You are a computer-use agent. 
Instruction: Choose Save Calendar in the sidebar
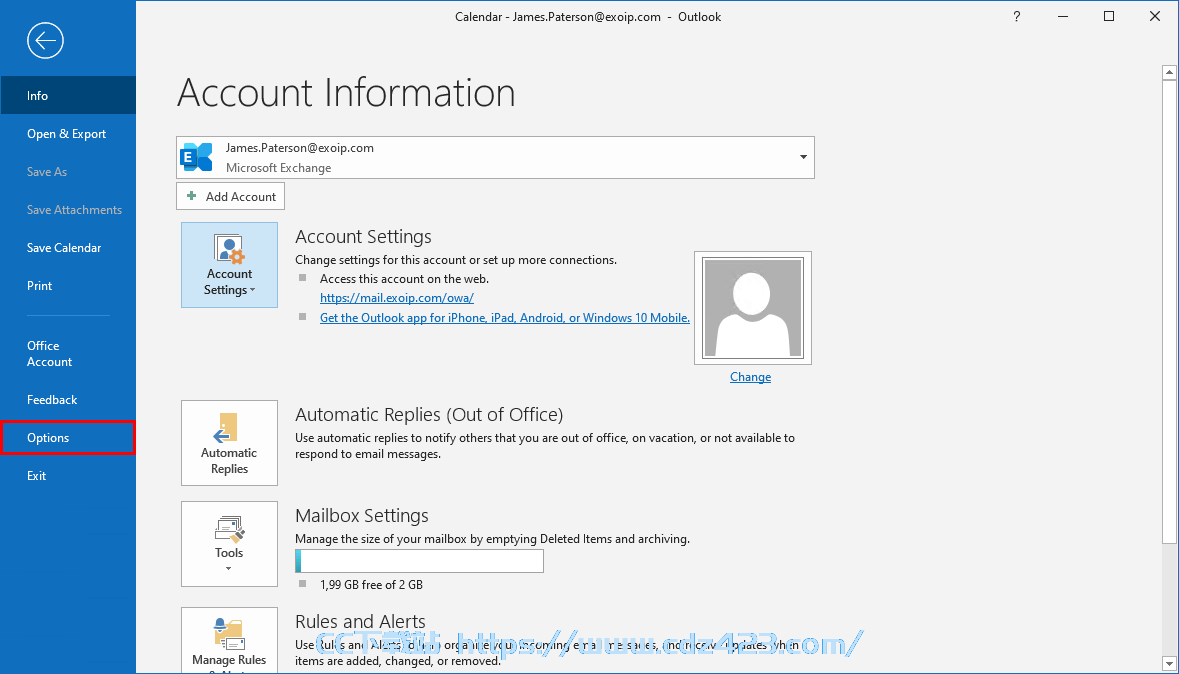tap(68, 247)
